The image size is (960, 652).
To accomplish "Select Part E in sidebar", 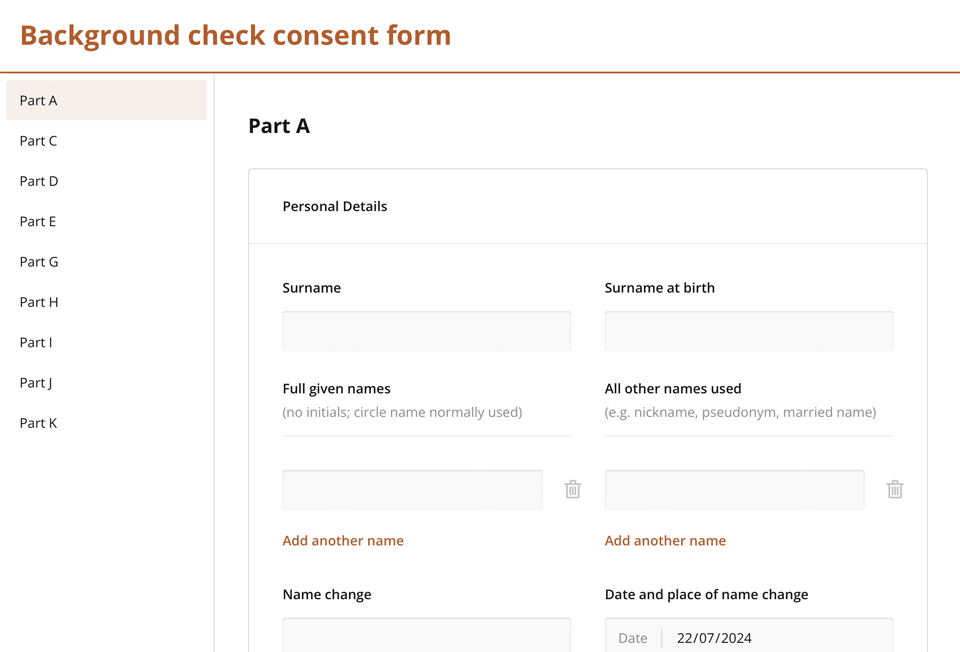I will (106, 221).
